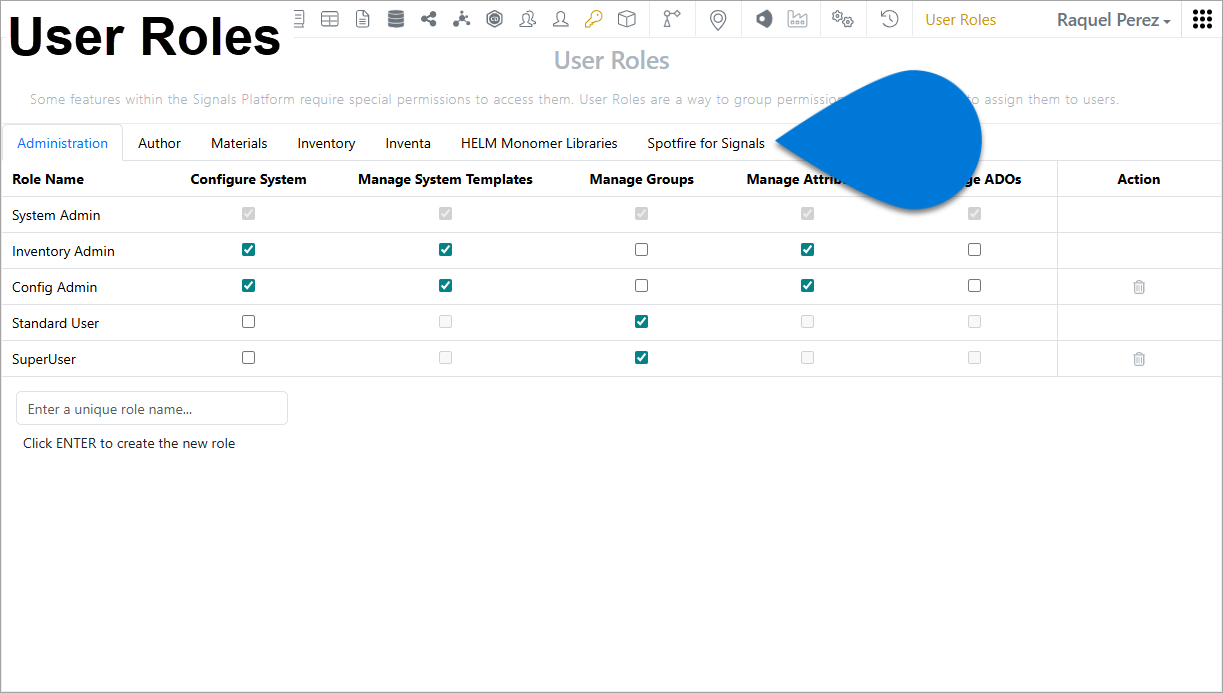Switch to the Materials tab
The width and height of the screenshot is (1223, 693).
click(x=239, y=143)
